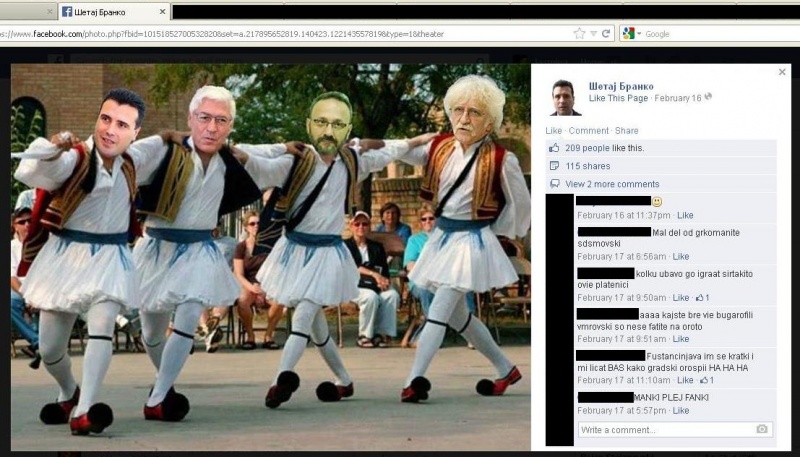Attach a photo using the camera icon
Viewport: 800px width, 457px height.
[x=762, y=429]
